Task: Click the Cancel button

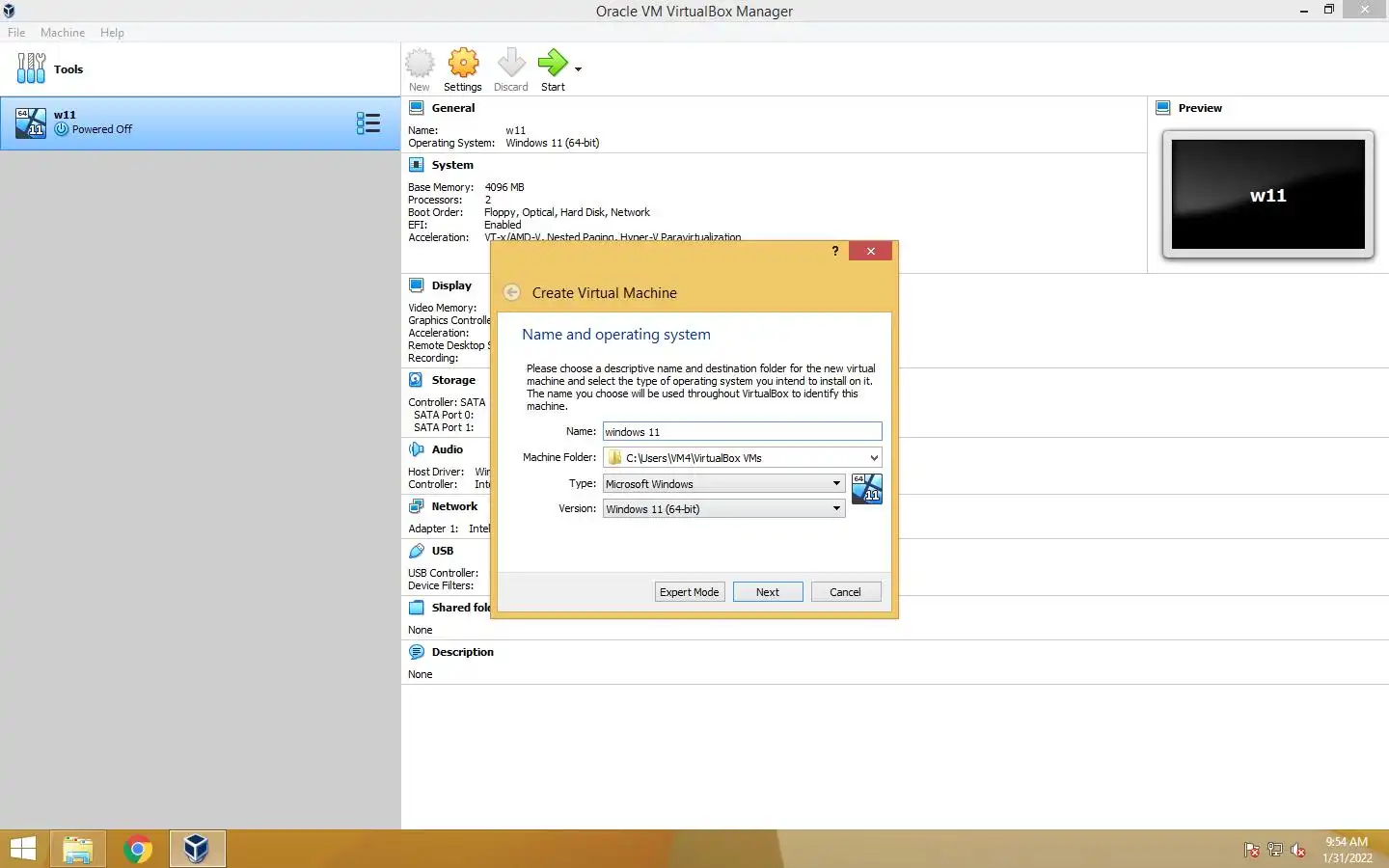Action: (846, 592)
